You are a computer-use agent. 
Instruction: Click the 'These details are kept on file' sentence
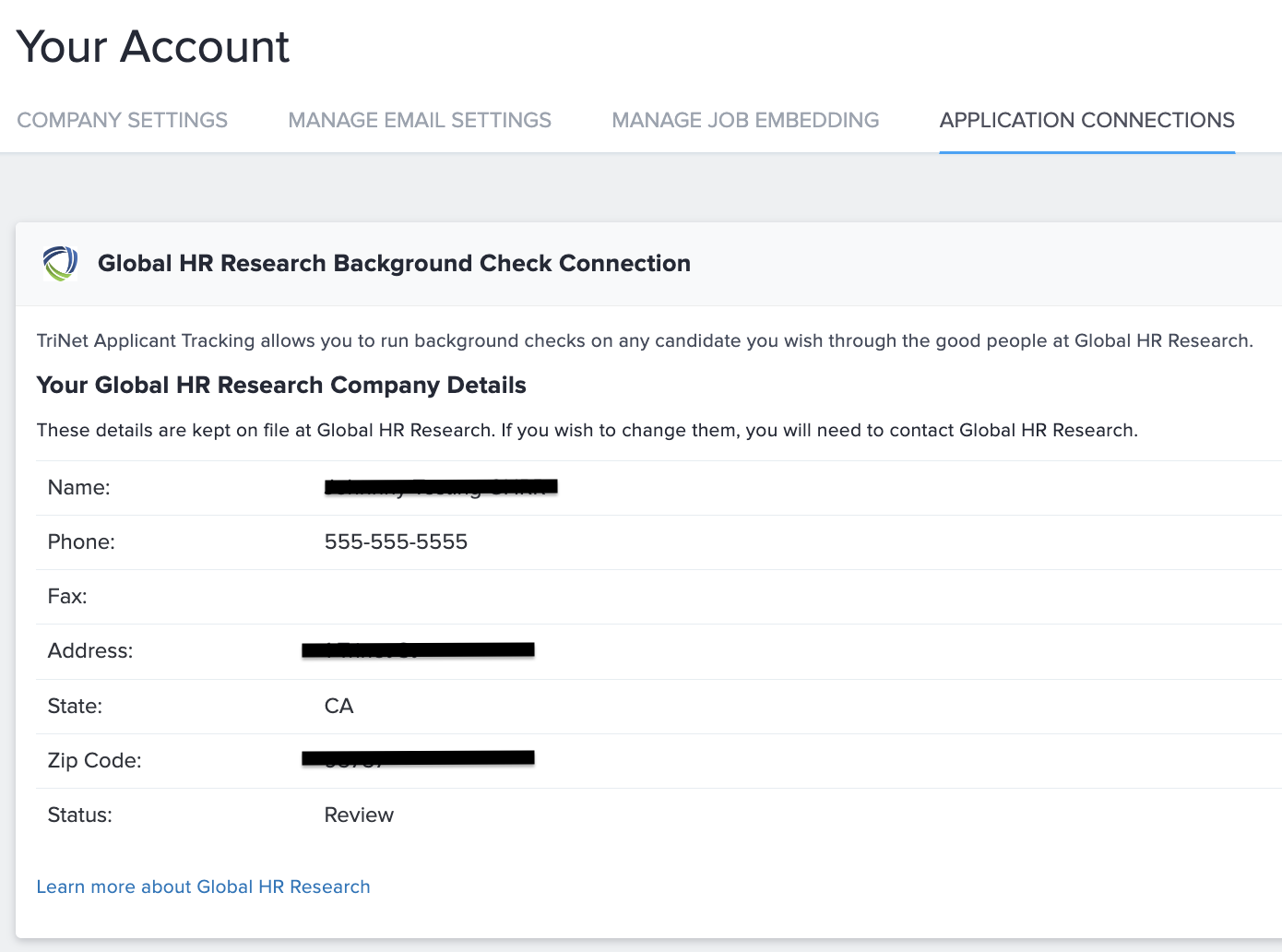pos(588,431)
